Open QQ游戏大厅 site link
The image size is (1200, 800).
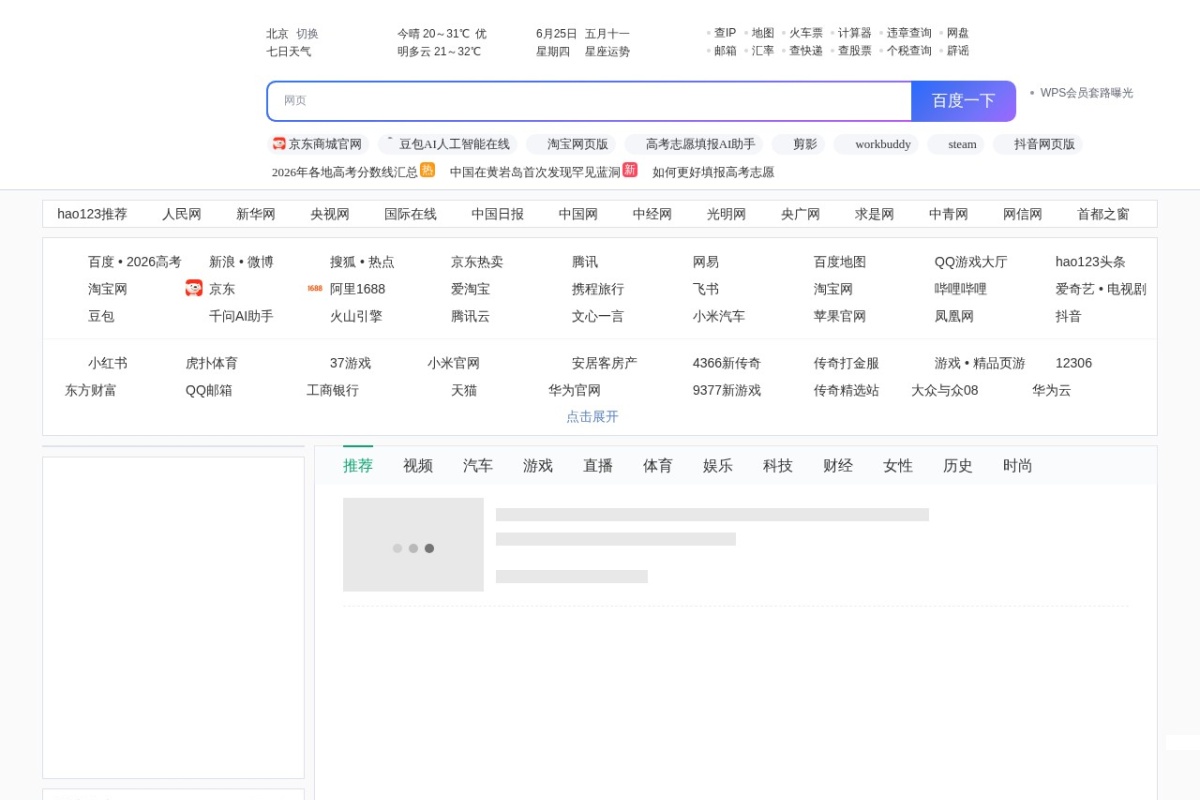click(971, 262)
